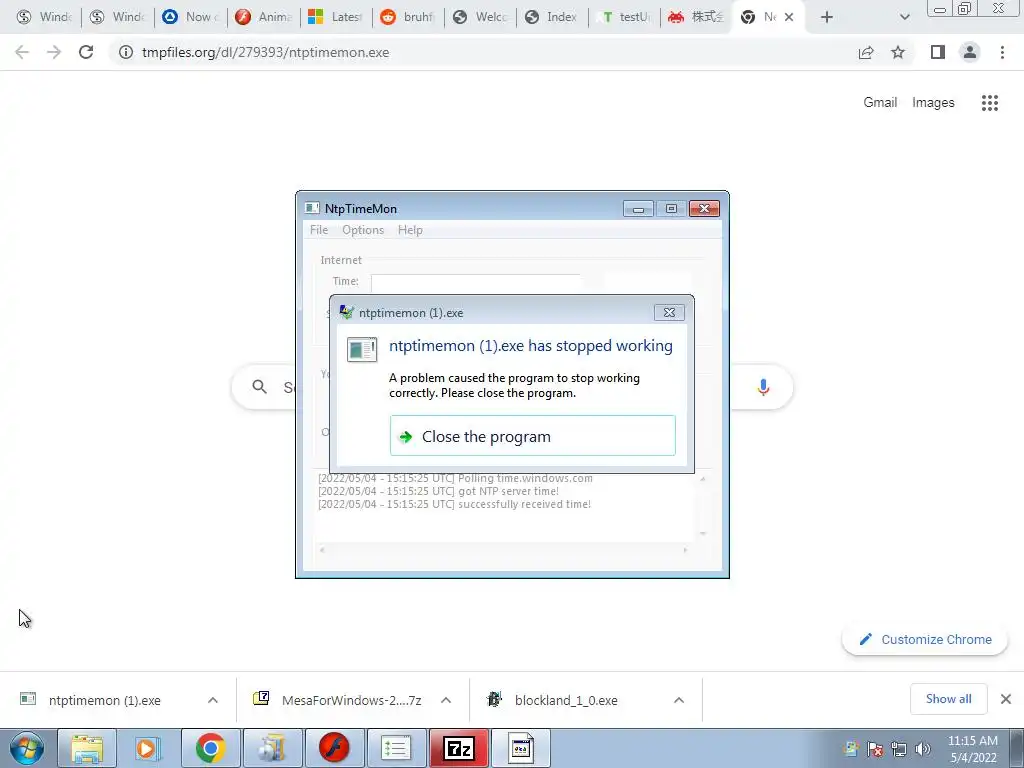The image size is (1024, 768).
Task: Switch to the Anima tab
Action: [x=263, y=17]
